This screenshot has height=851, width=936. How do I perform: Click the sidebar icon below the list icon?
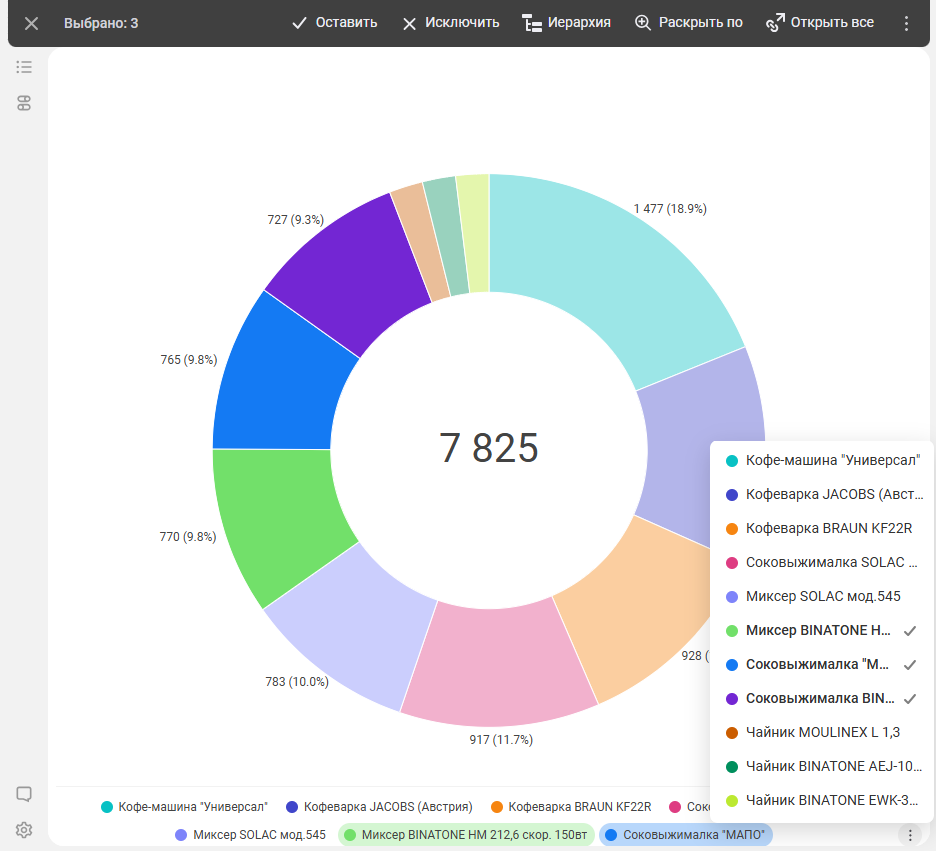(x=24, y=103)
